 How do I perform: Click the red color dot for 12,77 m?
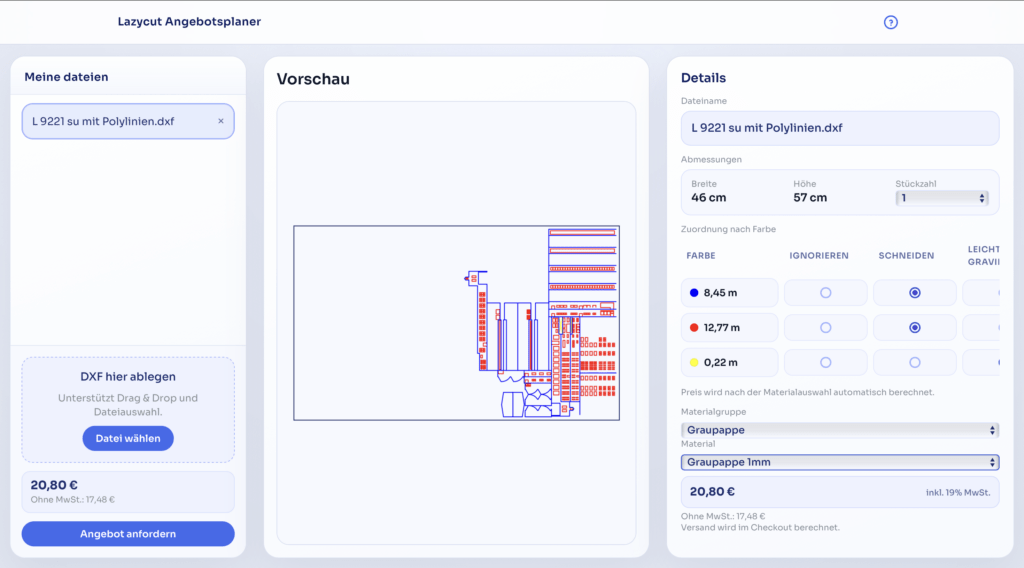click(694, 328)
